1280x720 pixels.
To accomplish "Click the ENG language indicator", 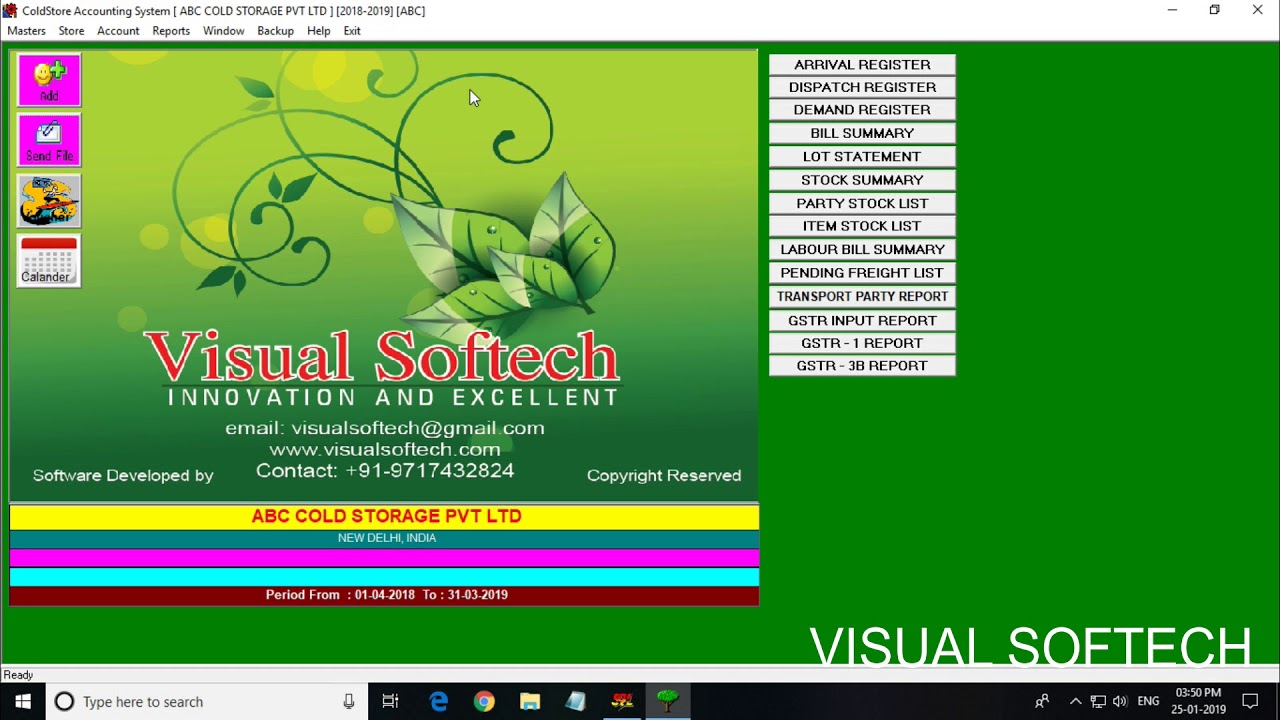I will [x=1148, y=702].
